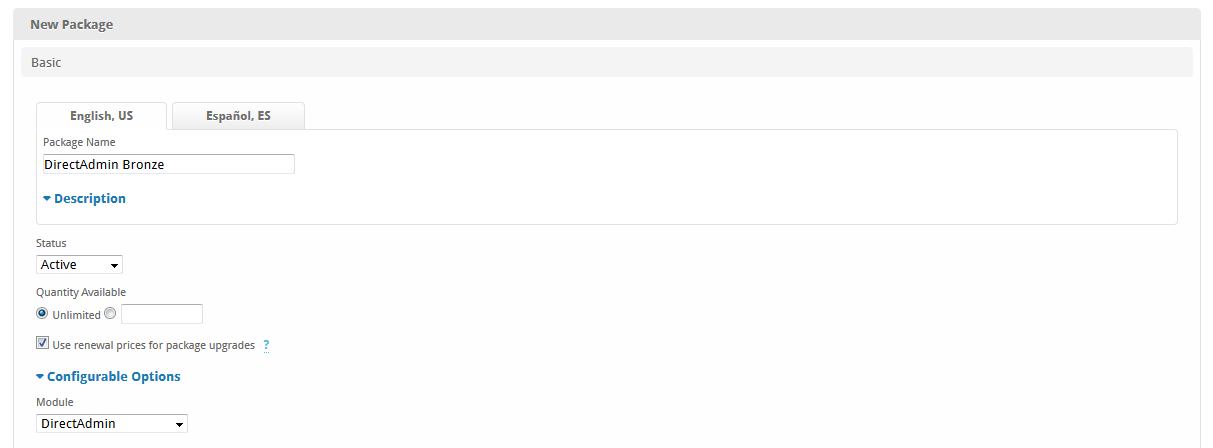Click the Description disclosure arrow icon
The height and width of the screenshot is (448, 1213).
(x=47, y=199)
